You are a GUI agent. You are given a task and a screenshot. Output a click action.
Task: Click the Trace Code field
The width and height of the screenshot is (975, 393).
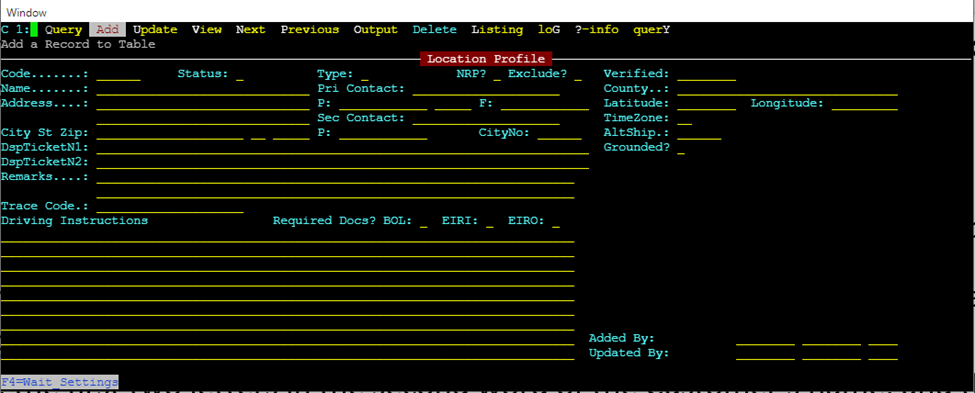170,206
